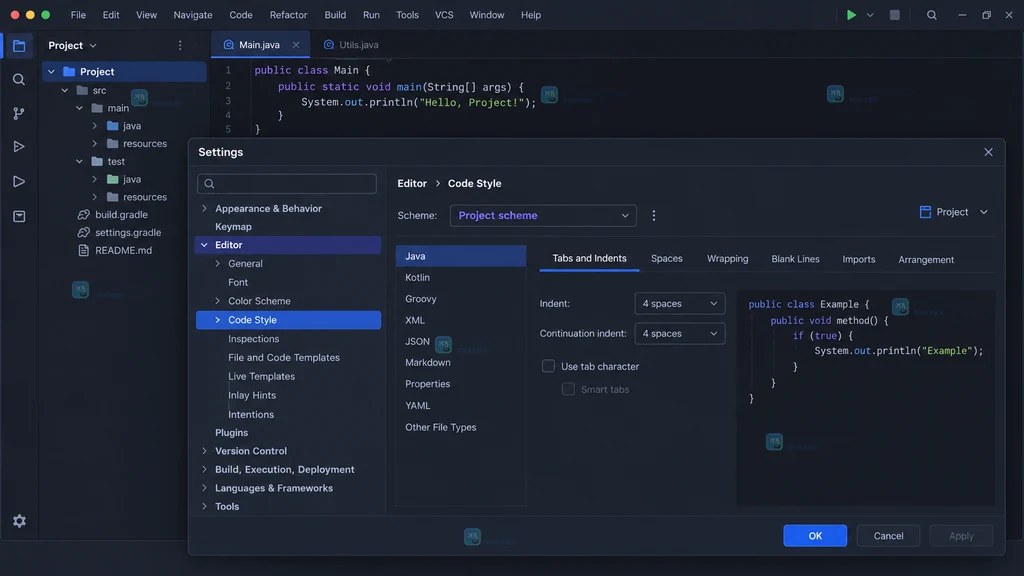1024x576 pixels.
Task: Expand the Color Scheme node
Action: coord(217,301)
